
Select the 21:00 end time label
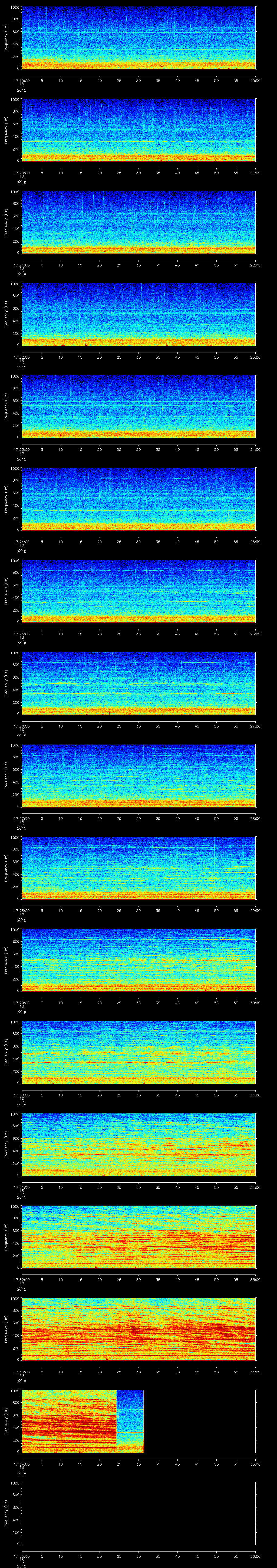(x=255, y=173)
